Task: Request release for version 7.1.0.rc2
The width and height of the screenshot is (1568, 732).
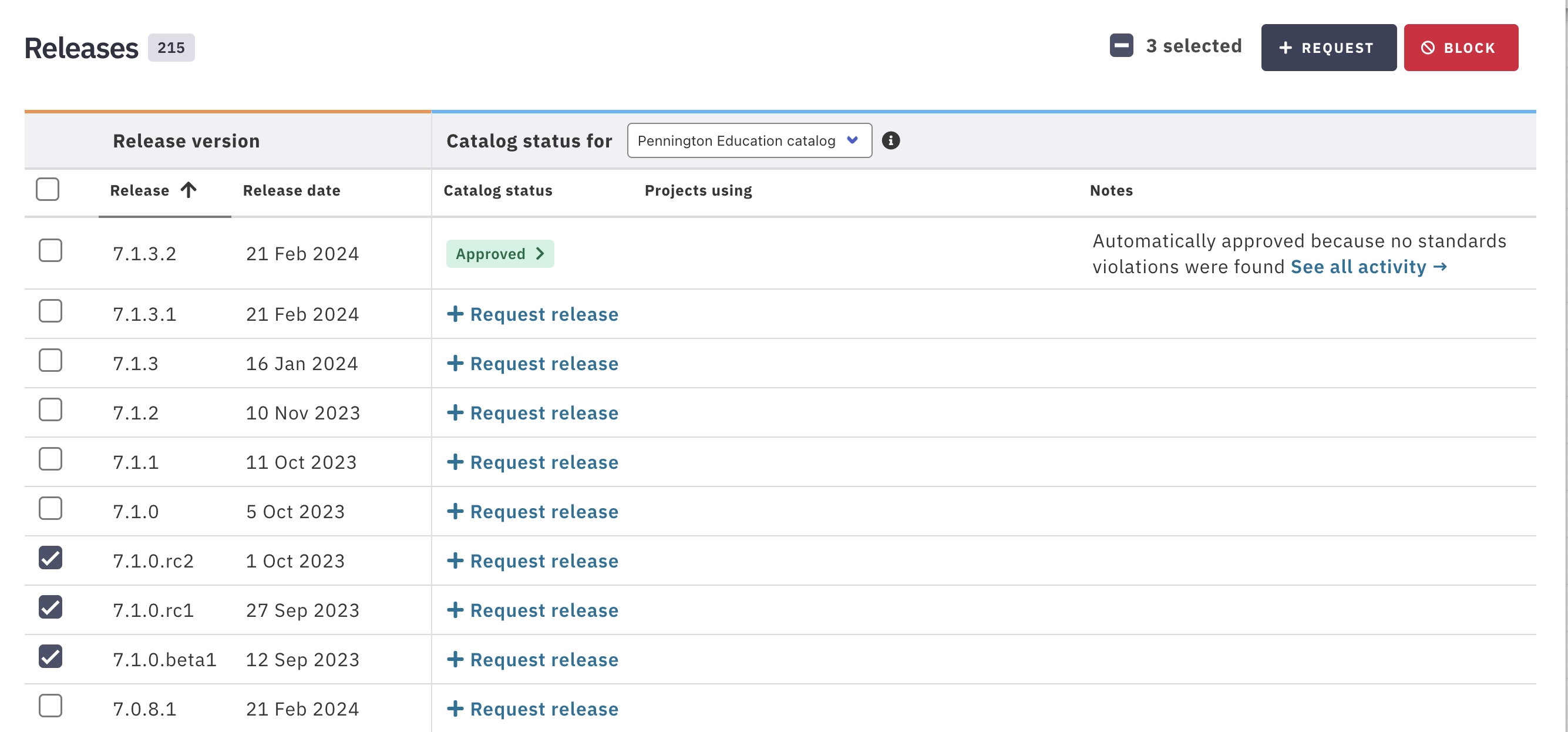Action: (x=533, y=561)
